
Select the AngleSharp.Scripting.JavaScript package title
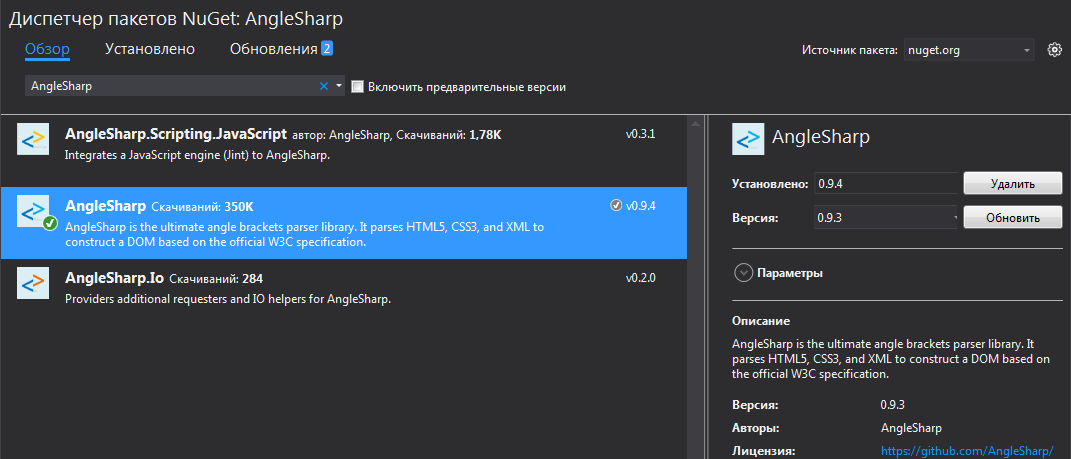point(175,134)
